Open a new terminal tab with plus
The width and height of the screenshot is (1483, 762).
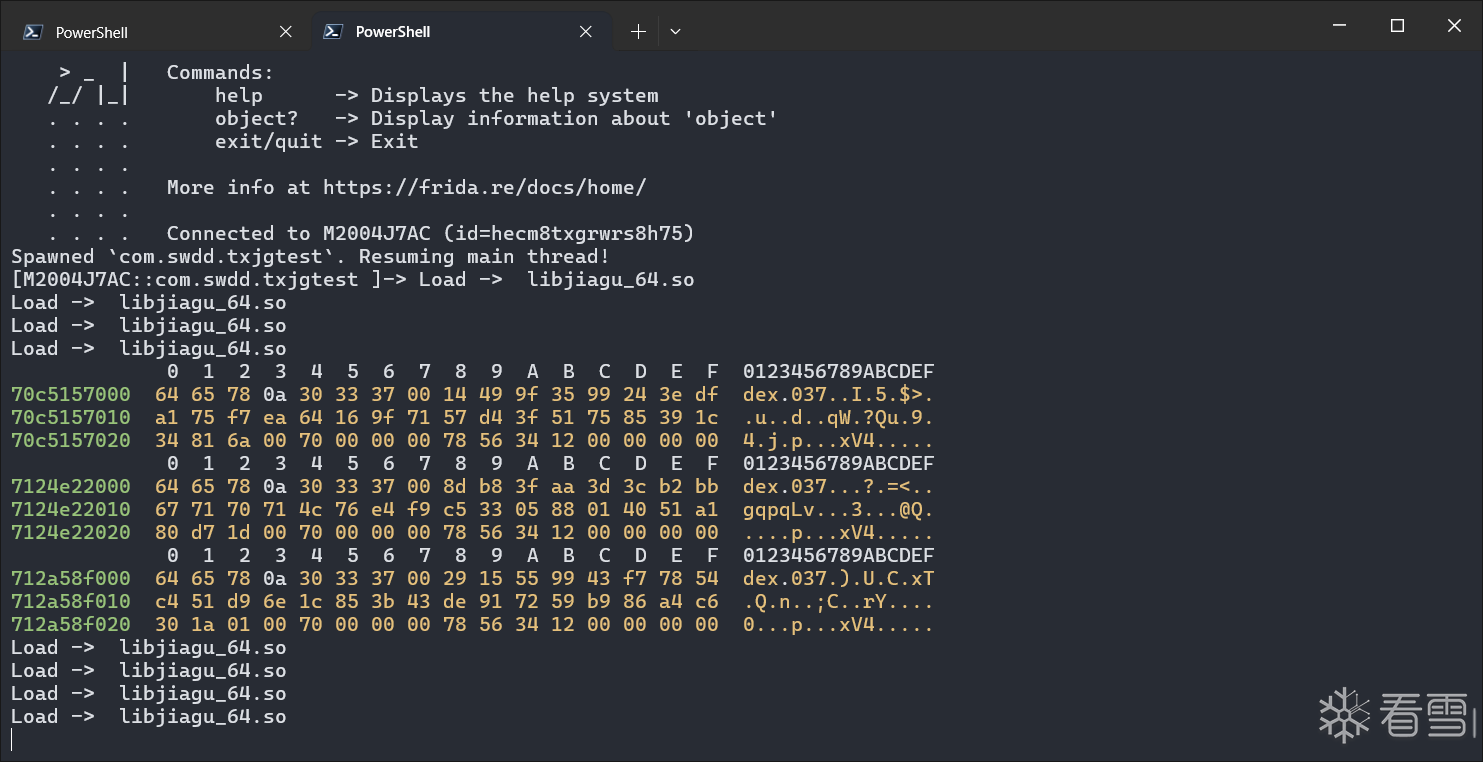638,32
